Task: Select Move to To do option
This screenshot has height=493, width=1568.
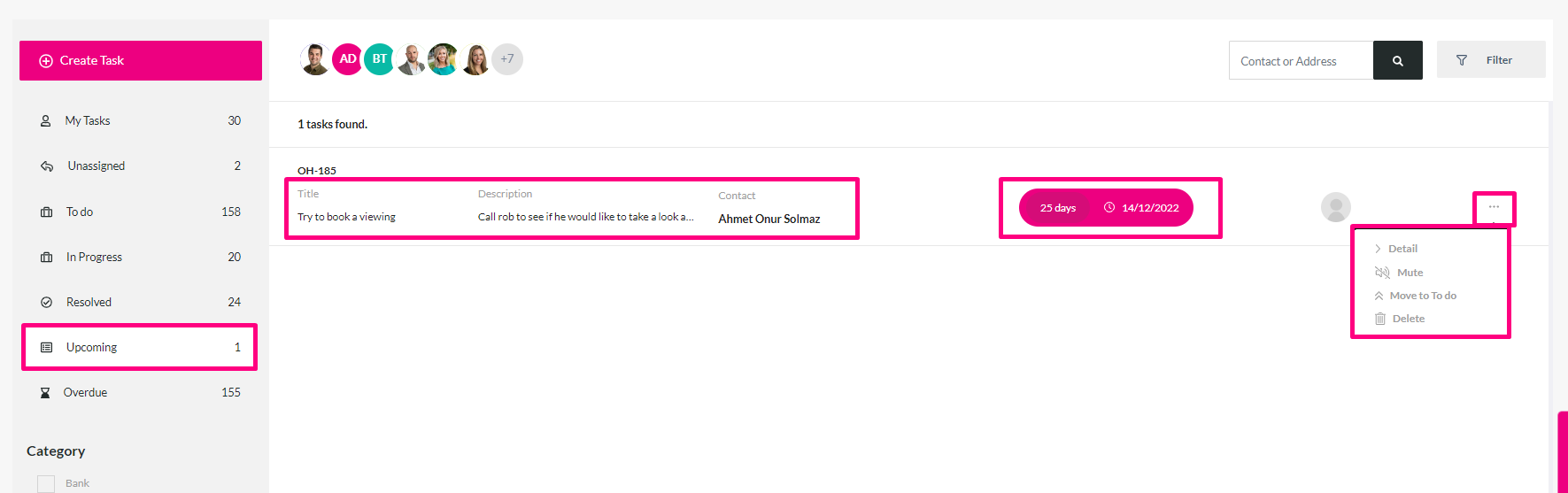Action: pyautogui.click(x=1415, y=296)
